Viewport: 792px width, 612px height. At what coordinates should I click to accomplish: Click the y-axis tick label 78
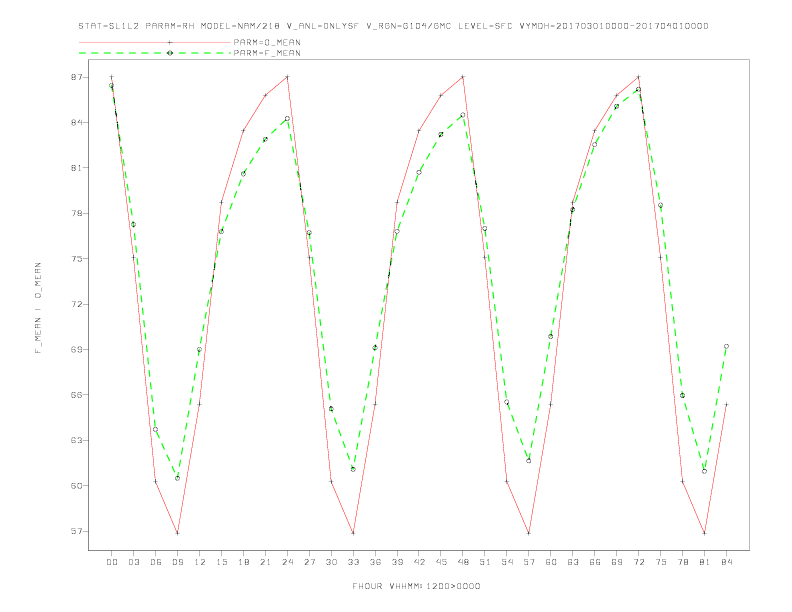(77, 213)
